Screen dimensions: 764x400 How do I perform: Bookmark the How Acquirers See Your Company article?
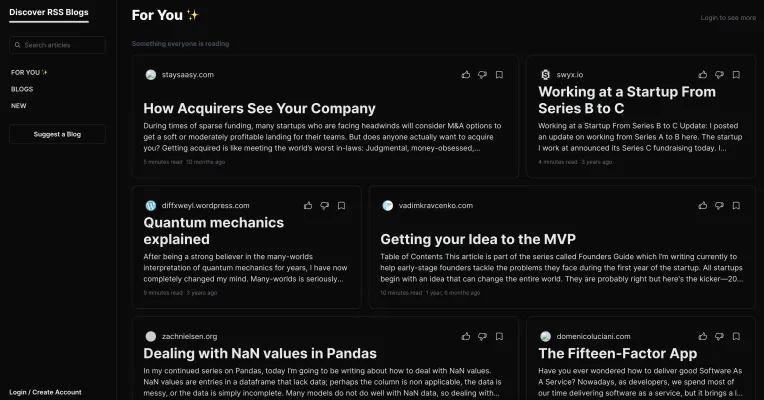click(499, 75)
